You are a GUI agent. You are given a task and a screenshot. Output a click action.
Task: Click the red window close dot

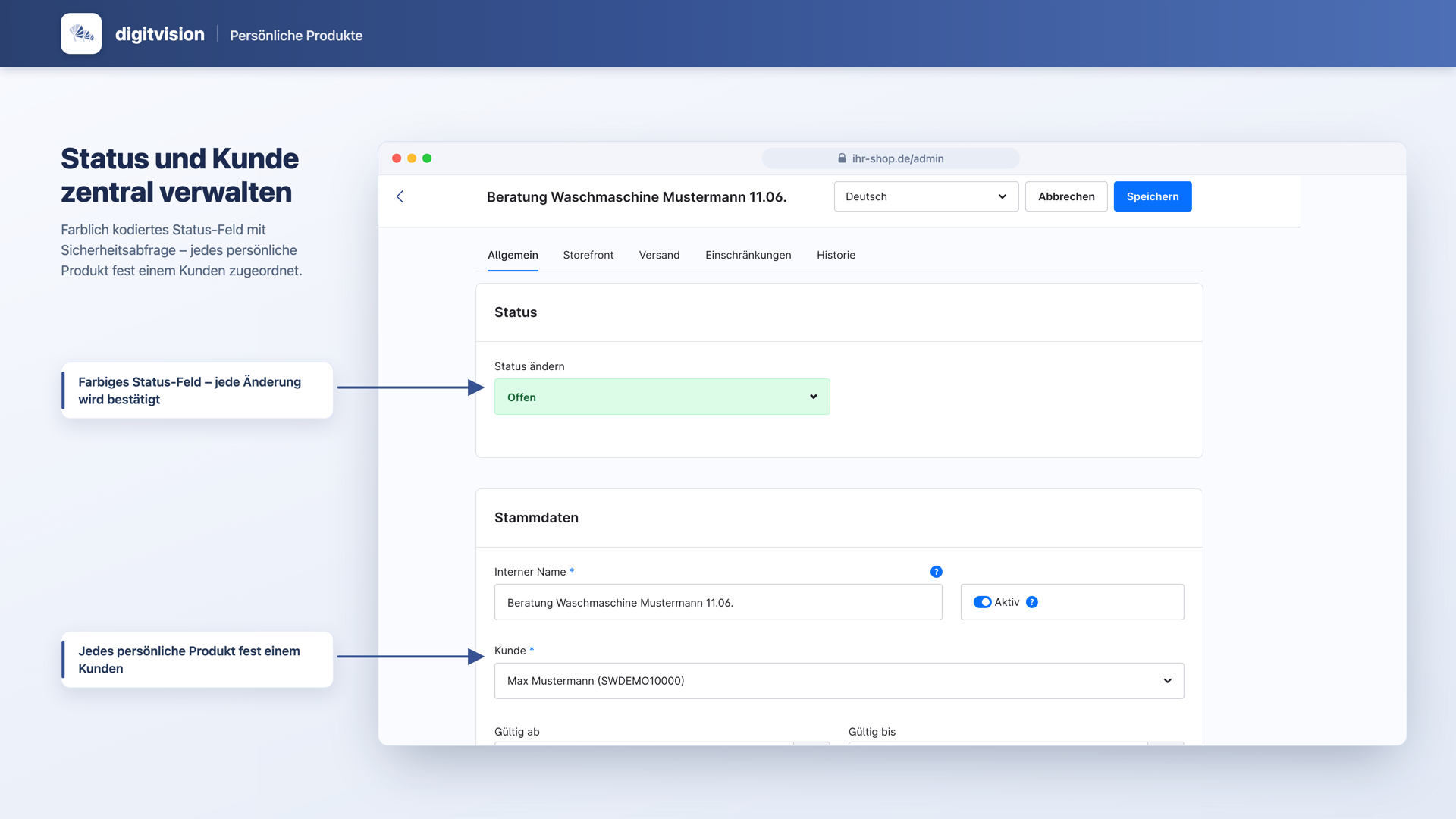(397, 158)
